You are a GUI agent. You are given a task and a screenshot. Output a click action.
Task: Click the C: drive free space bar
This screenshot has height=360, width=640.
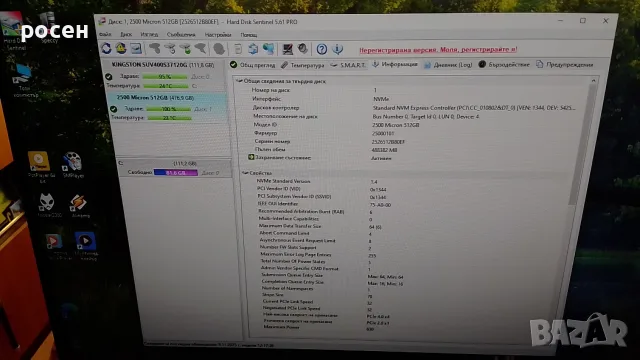tap(176, 173)
